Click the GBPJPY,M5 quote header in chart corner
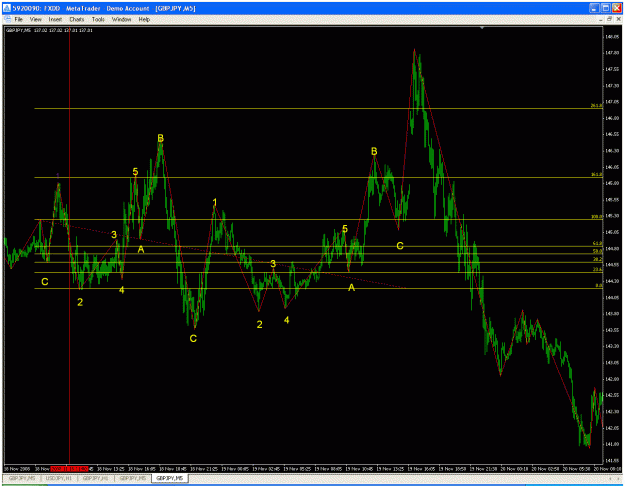The height and width of the screenshot is (486, 625). (x=49, y=30)
